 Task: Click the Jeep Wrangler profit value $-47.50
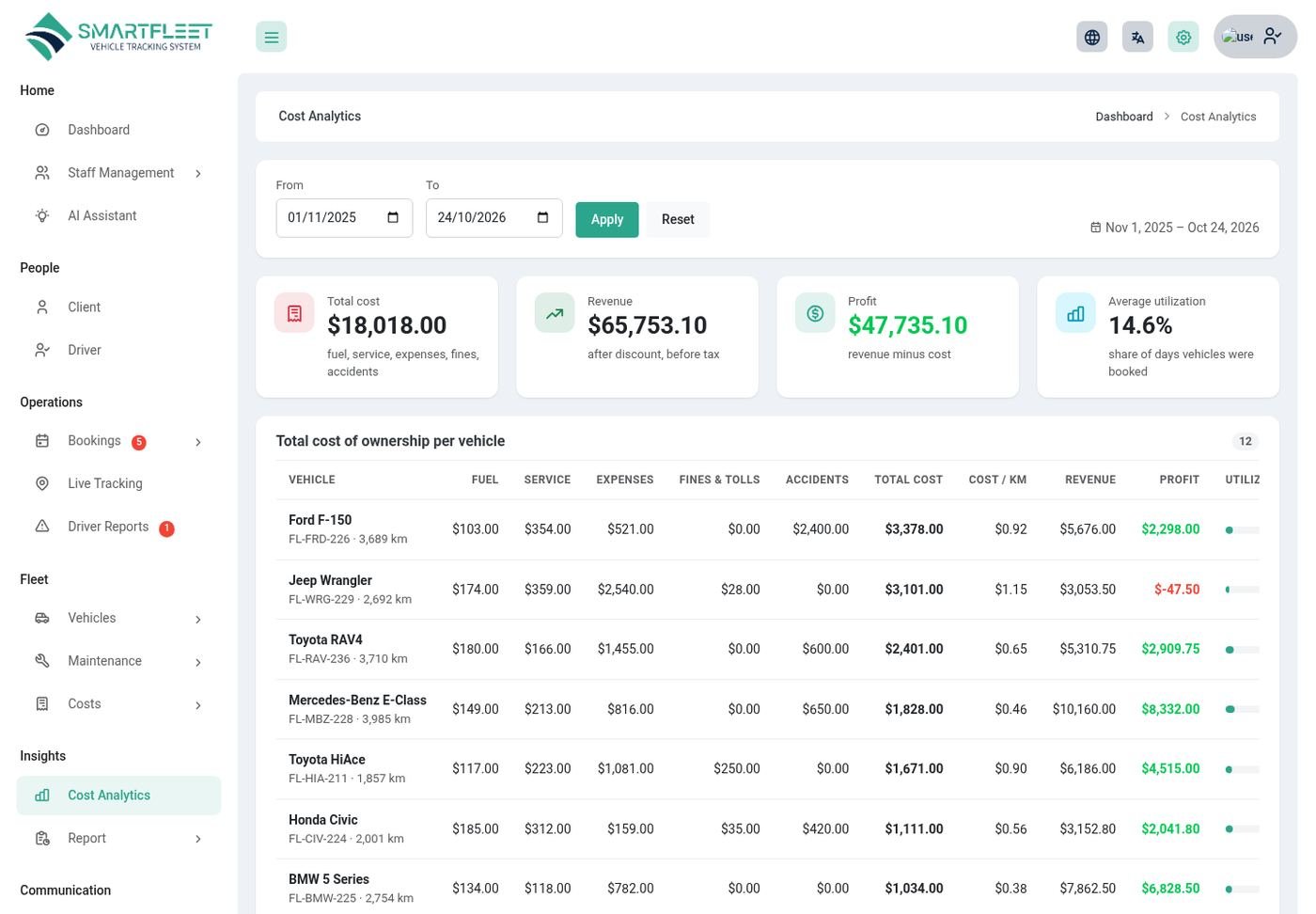click(1177, 590)
